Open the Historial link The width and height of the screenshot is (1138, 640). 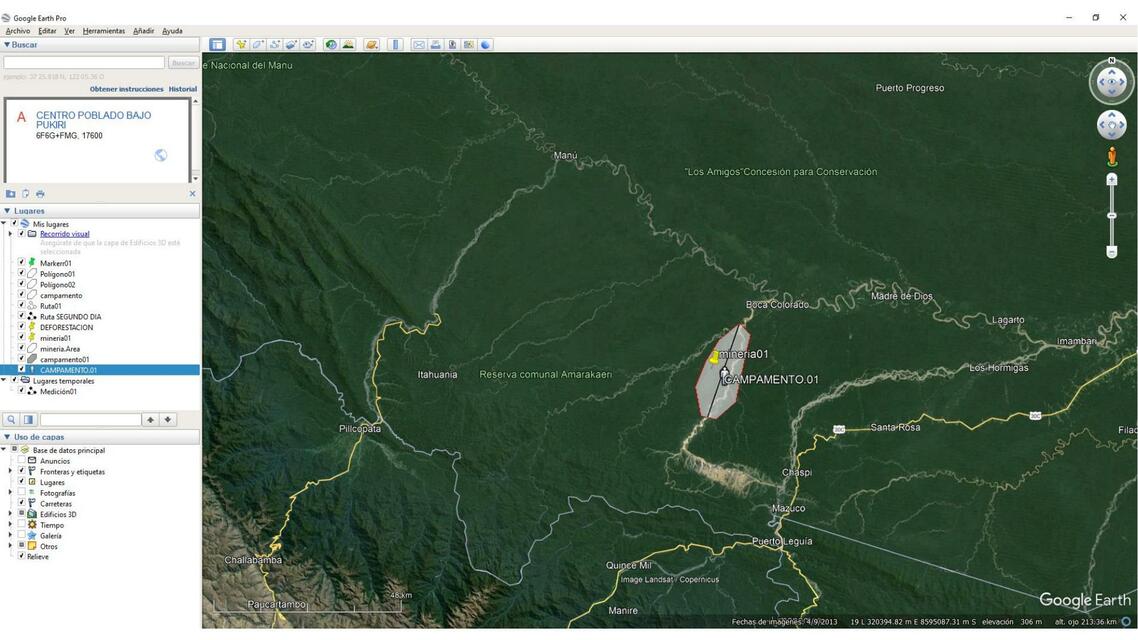(183, 89)
